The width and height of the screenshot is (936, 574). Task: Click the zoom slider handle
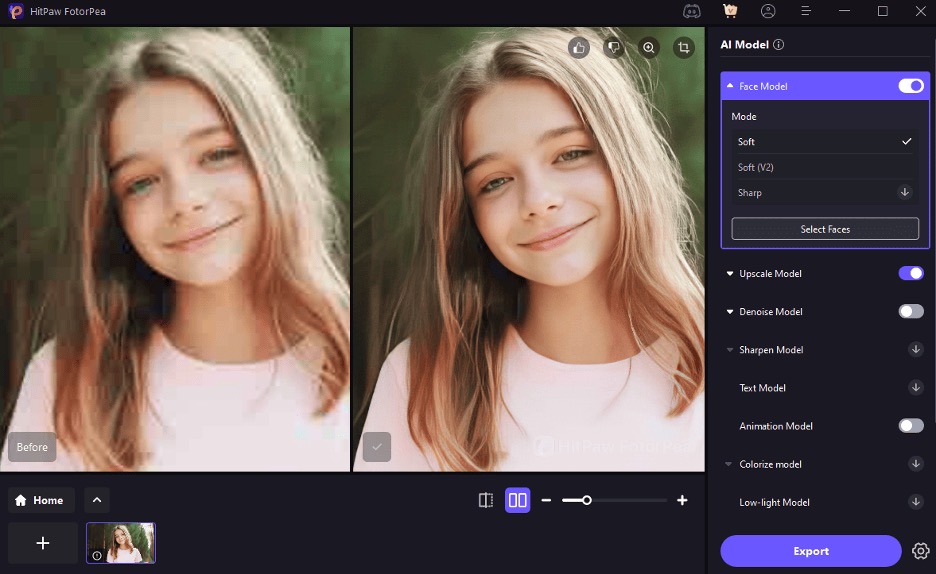(587, 500)
